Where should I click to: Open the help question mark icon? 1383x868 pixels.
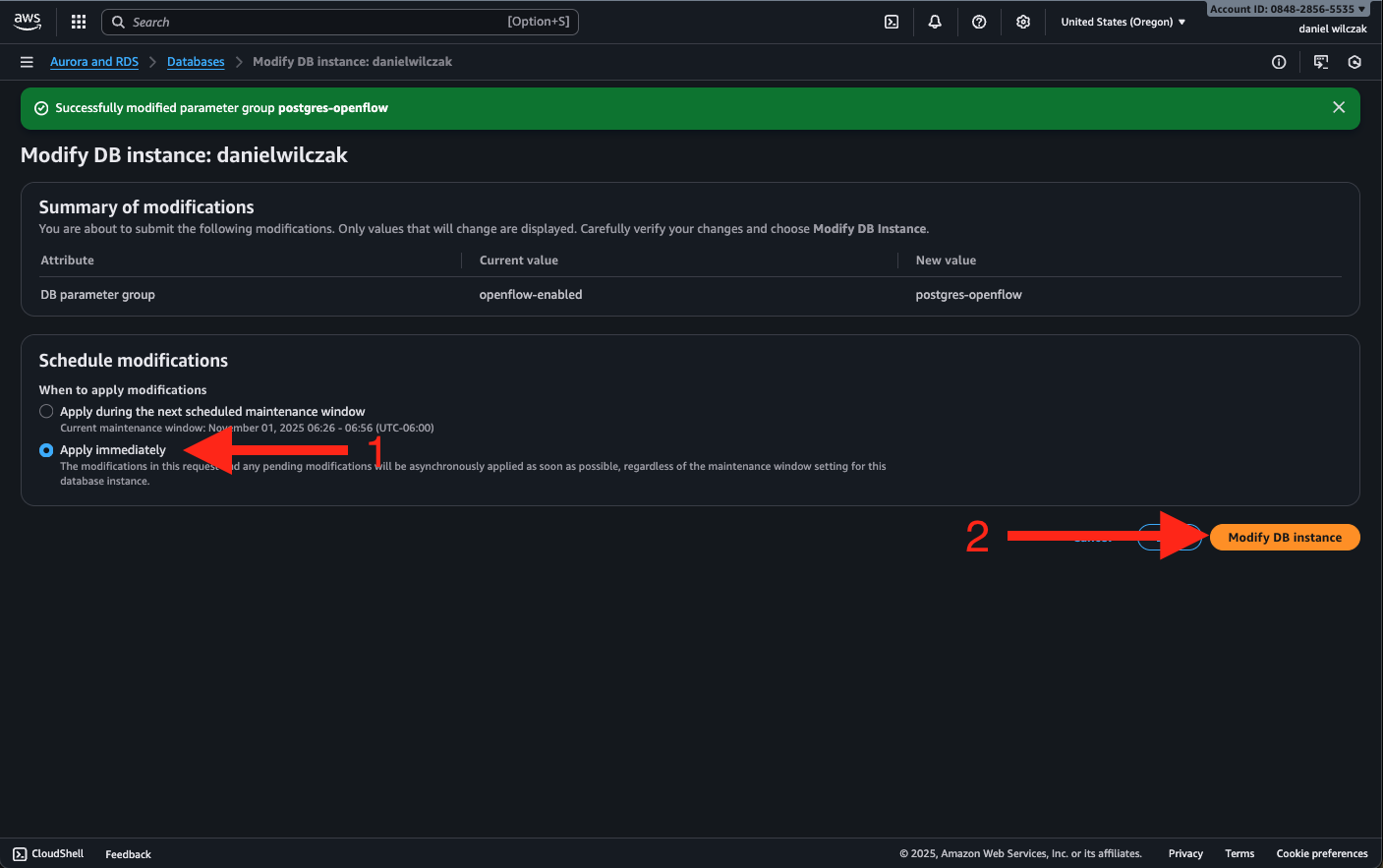point(979,22)
